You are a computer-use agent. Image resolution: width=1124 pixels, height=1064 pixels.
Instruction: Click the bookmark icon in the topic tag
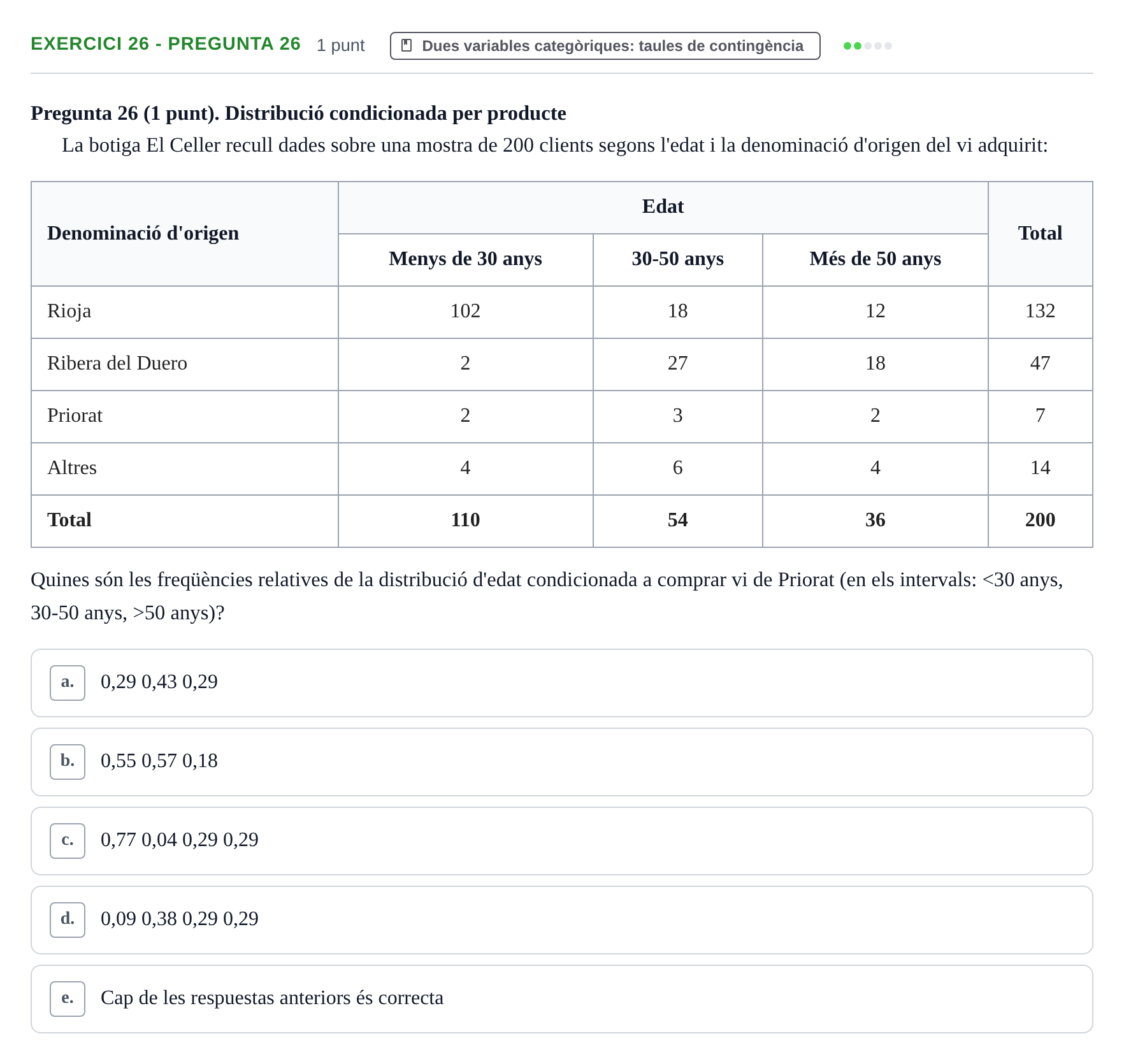click(407, 46)
